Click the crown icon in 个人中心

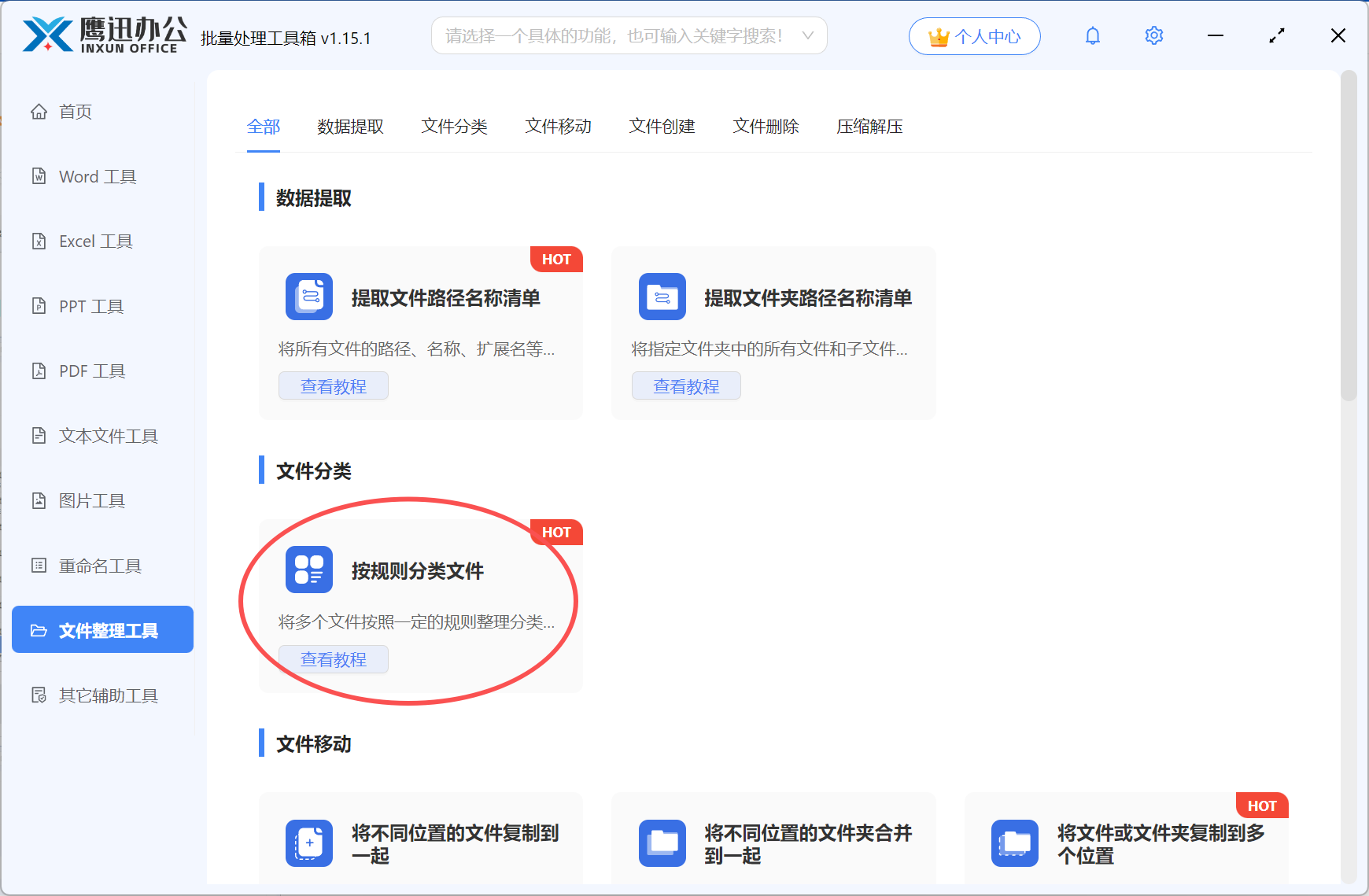pyautogui.click(x=939, y=37)
